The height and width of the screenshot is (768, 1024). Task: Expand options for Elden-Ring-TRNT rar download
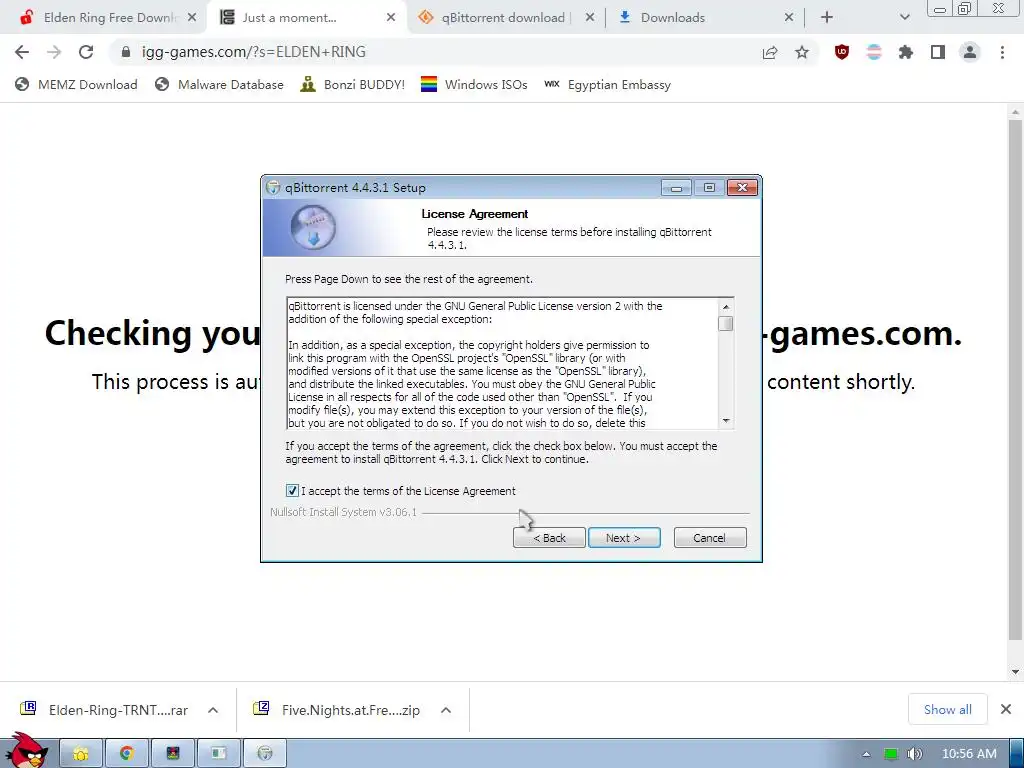coord(213,710)
